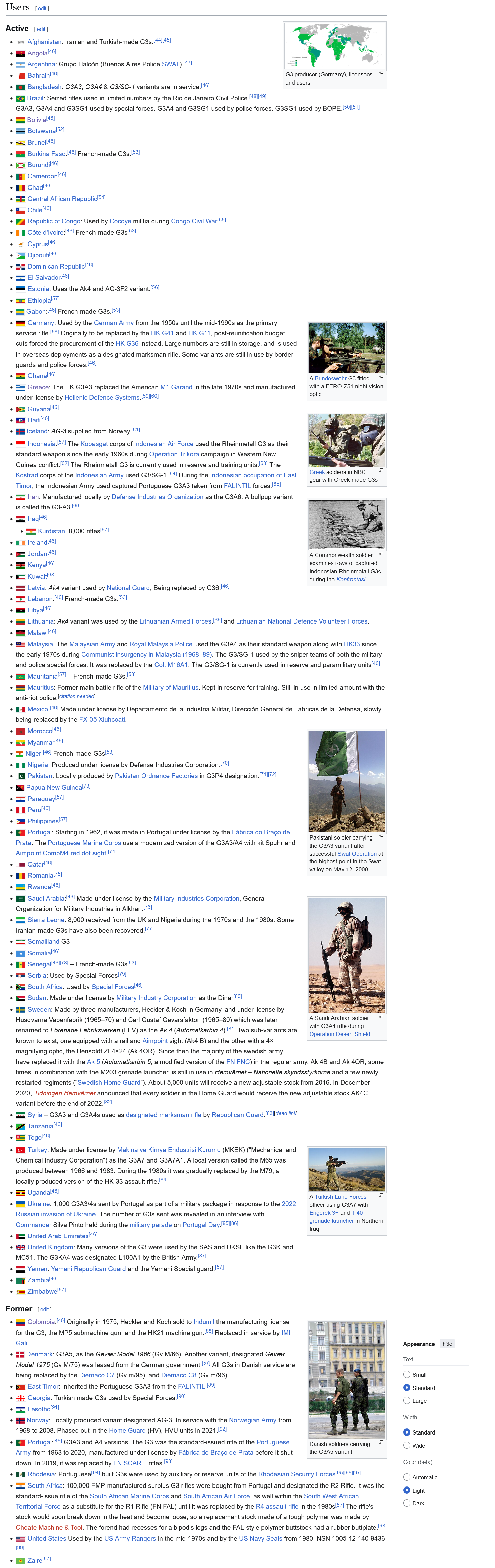Open the Pakistani soldier with flag photo
Viewport: 495px width, 1568px height.
(347, 781)
